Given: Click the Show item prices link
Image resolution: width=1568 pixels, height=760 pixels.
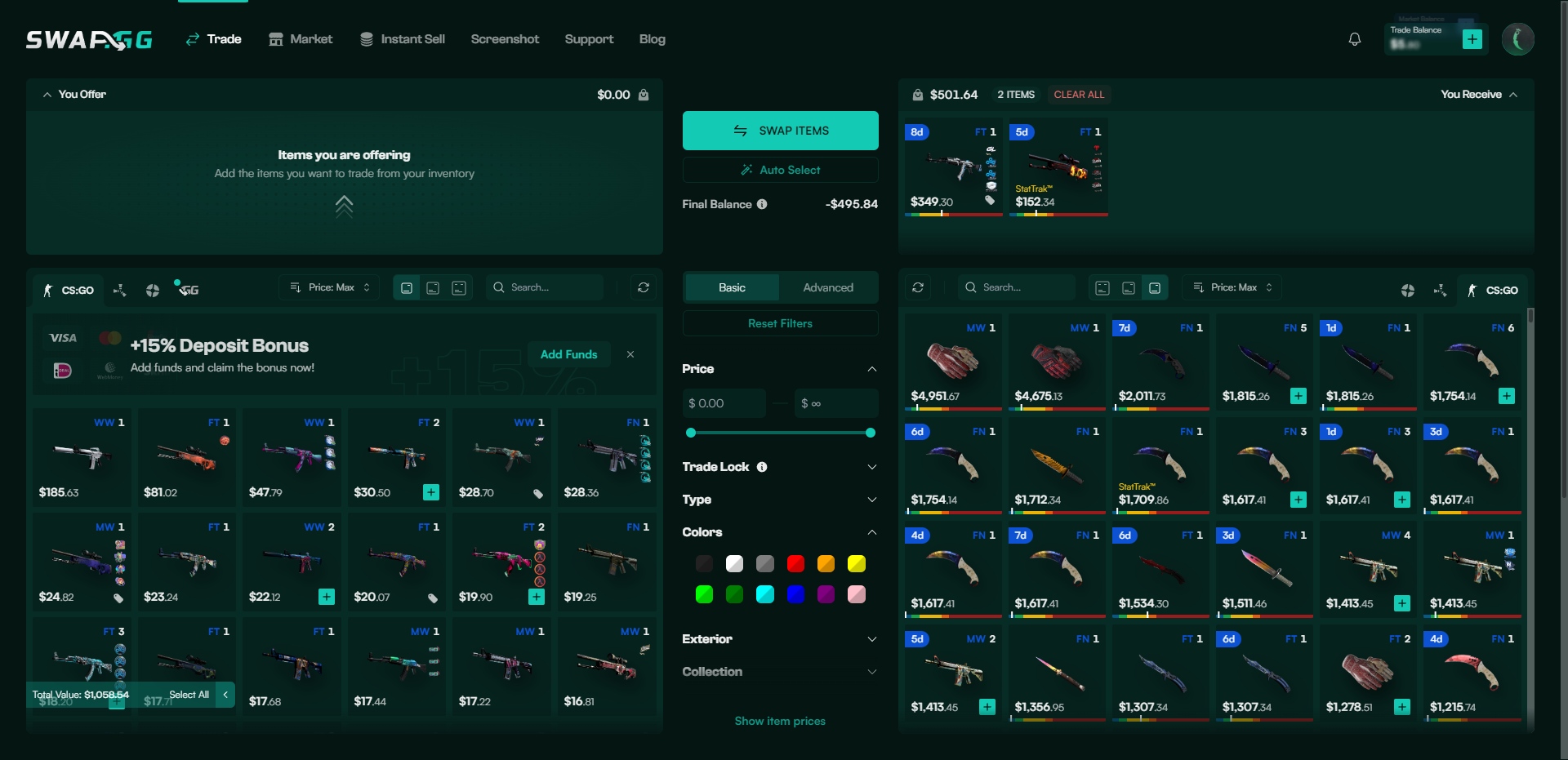Looking at the screenshot, I should point(780,721).
